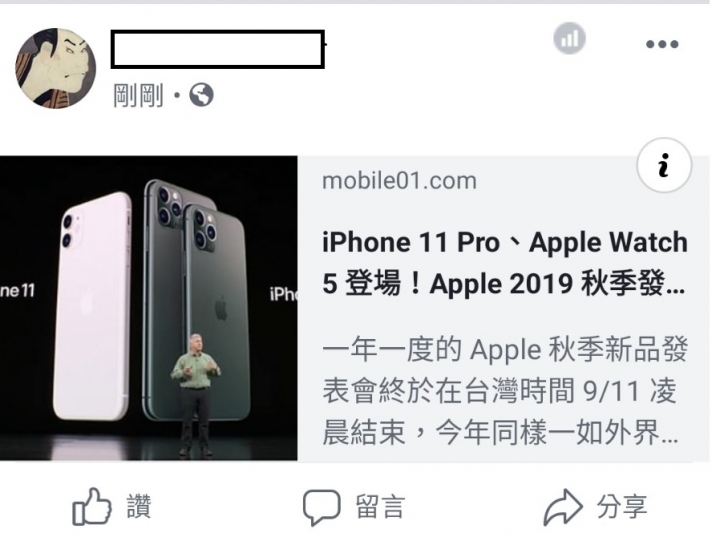The image size is (720, 549).
Task: Open the iPhone 11 Pro article headline
Action: pos(504,263)
